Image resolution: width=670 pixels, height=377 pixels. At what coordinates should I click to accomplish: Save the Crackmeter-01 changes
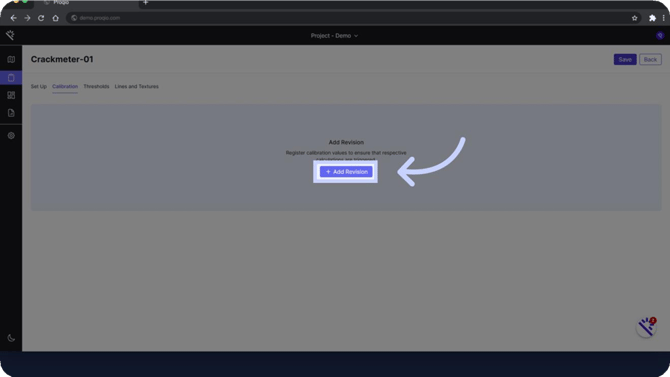tap(625, 59)
